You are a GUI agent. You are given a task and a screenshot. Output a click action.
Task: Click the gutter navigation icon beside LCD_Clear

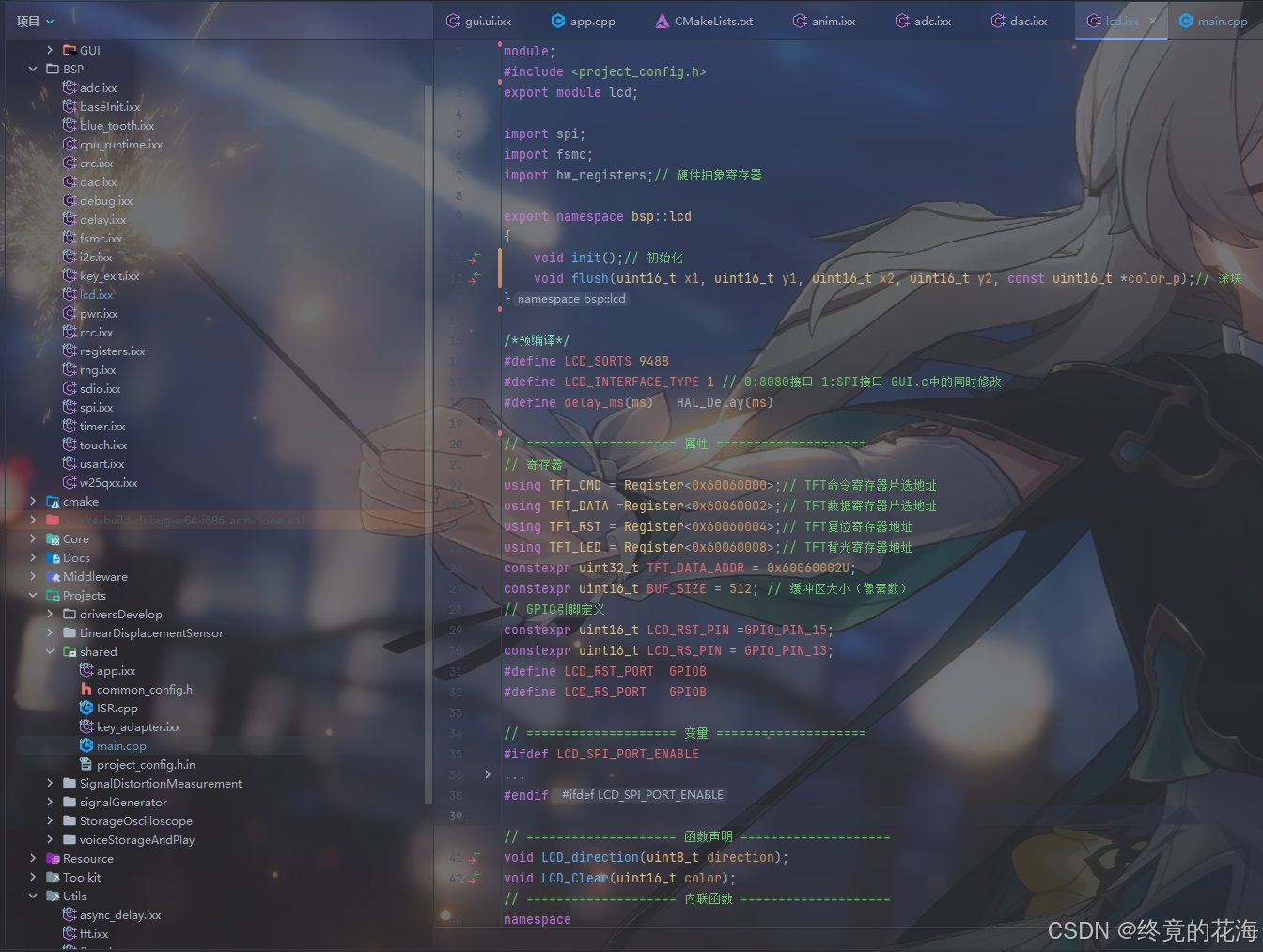[476, 877]
